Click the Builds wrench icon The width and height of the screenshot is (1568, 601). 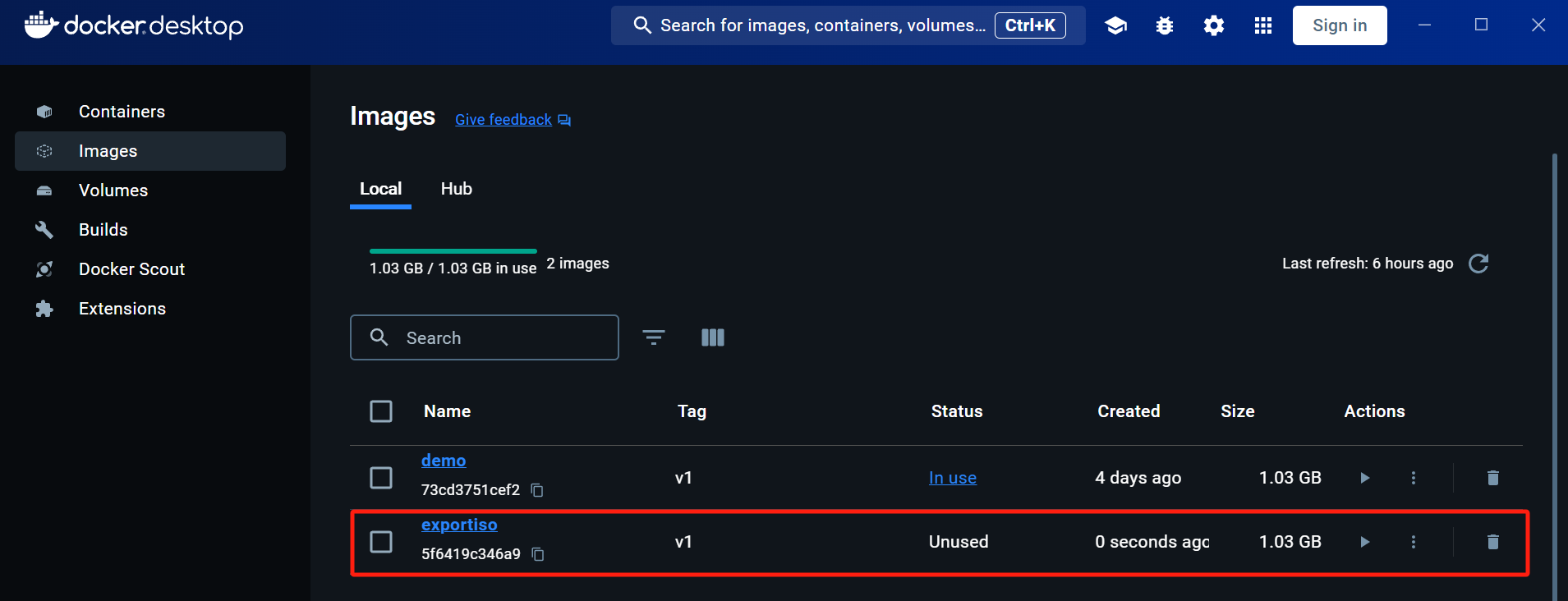click(x=44, y=230)
